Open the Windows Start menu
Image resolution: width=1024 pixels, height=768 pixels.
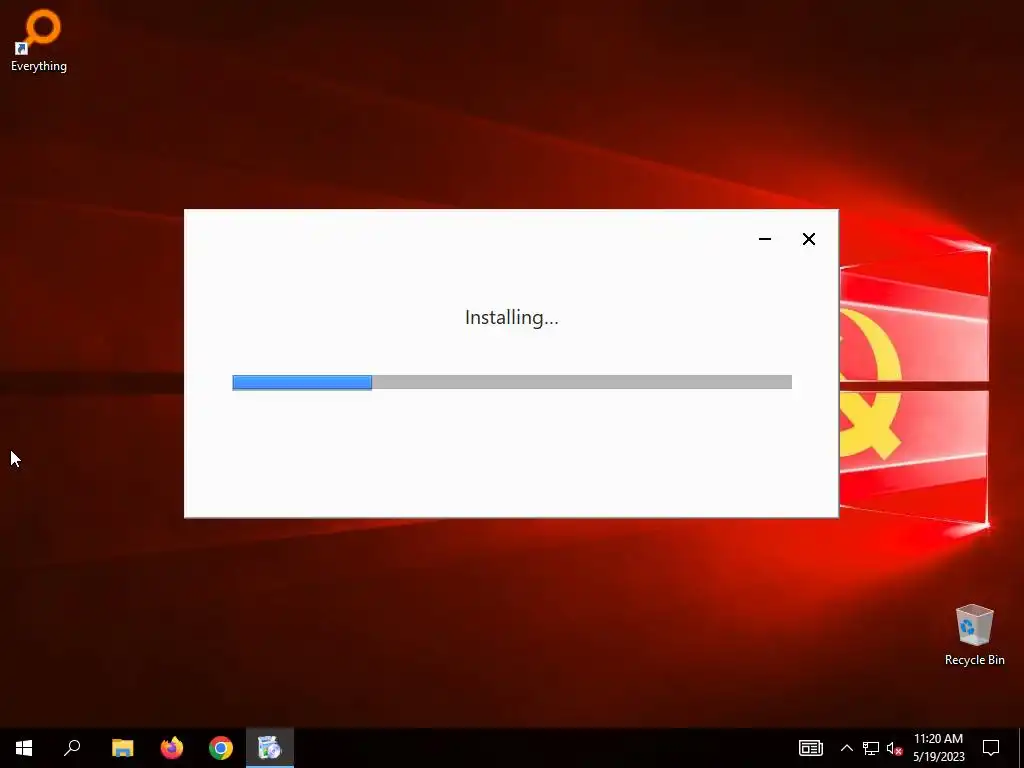(24, 748)
